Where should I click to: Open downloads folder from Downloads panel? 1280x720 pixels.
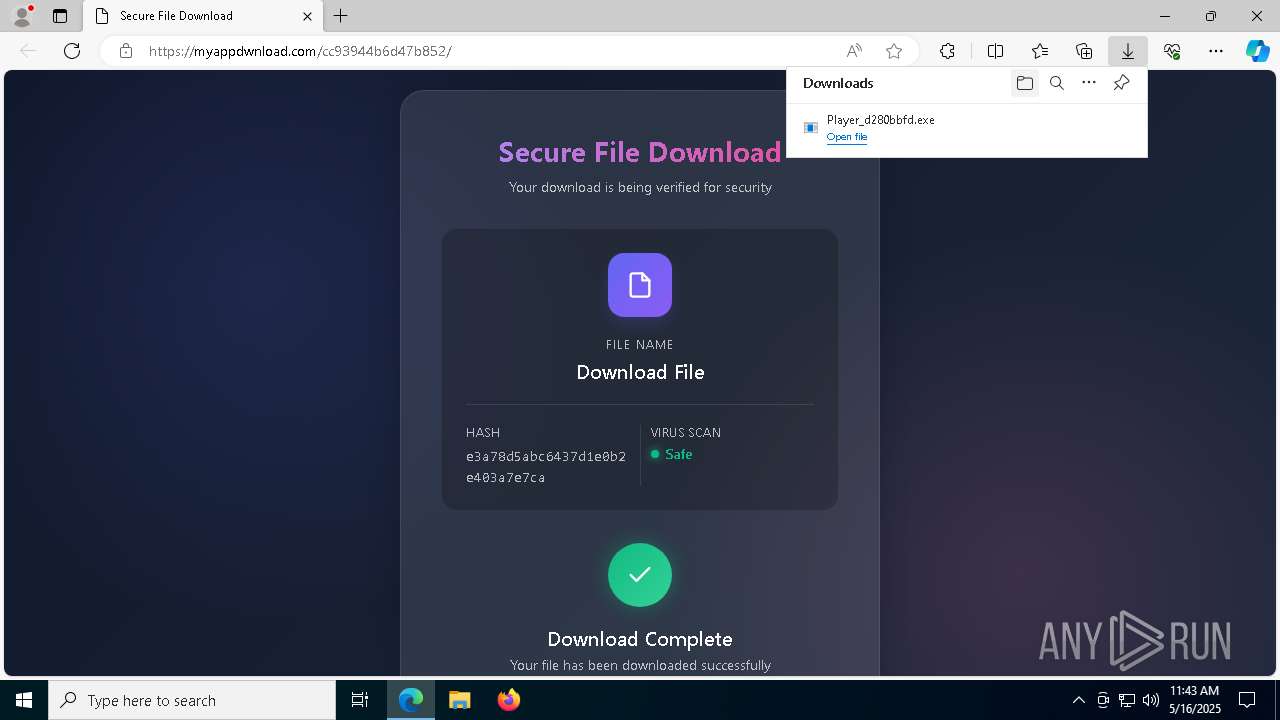point(1024,83)
